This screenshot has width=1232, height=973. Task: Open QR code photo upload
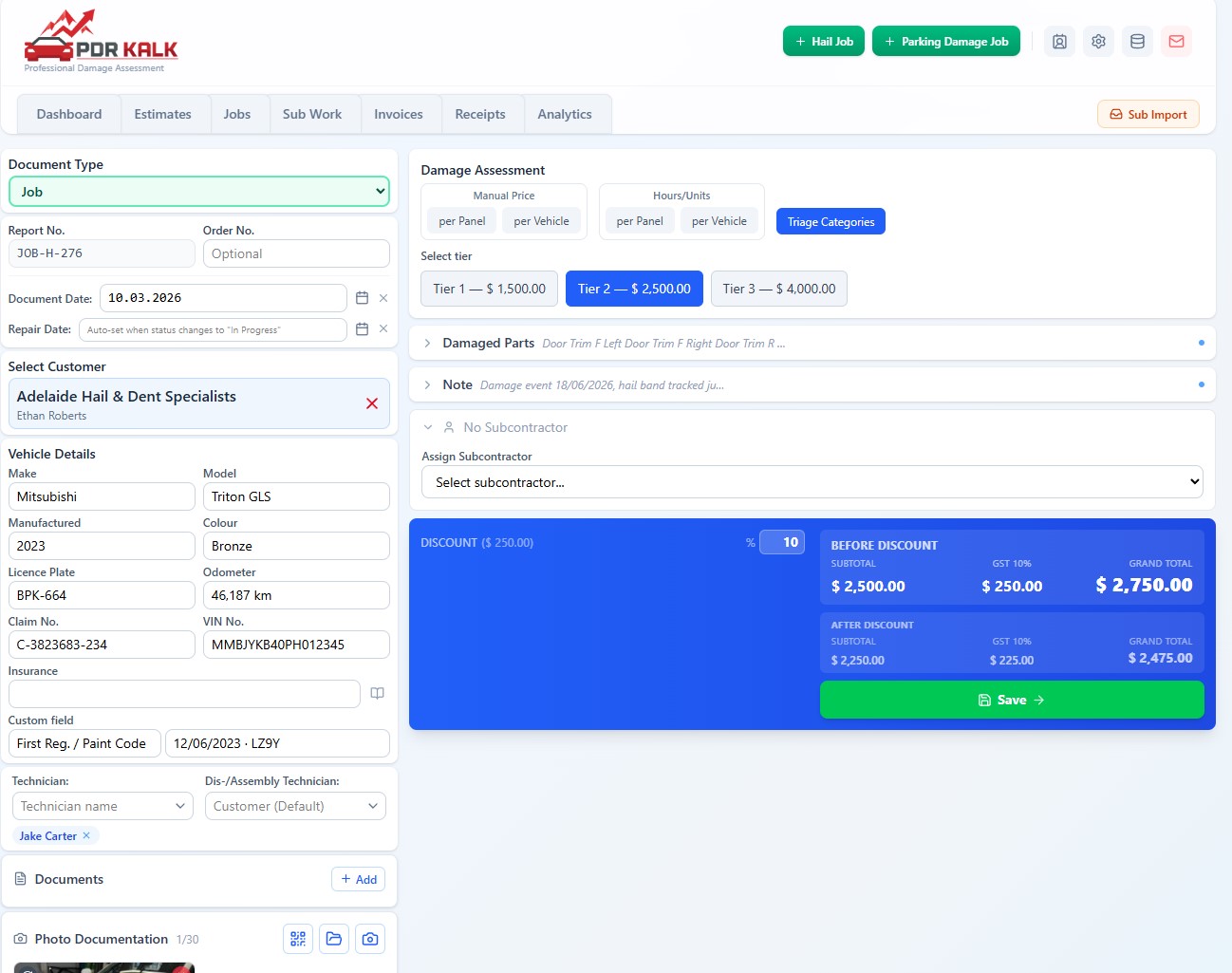click(x=298, y=939)
